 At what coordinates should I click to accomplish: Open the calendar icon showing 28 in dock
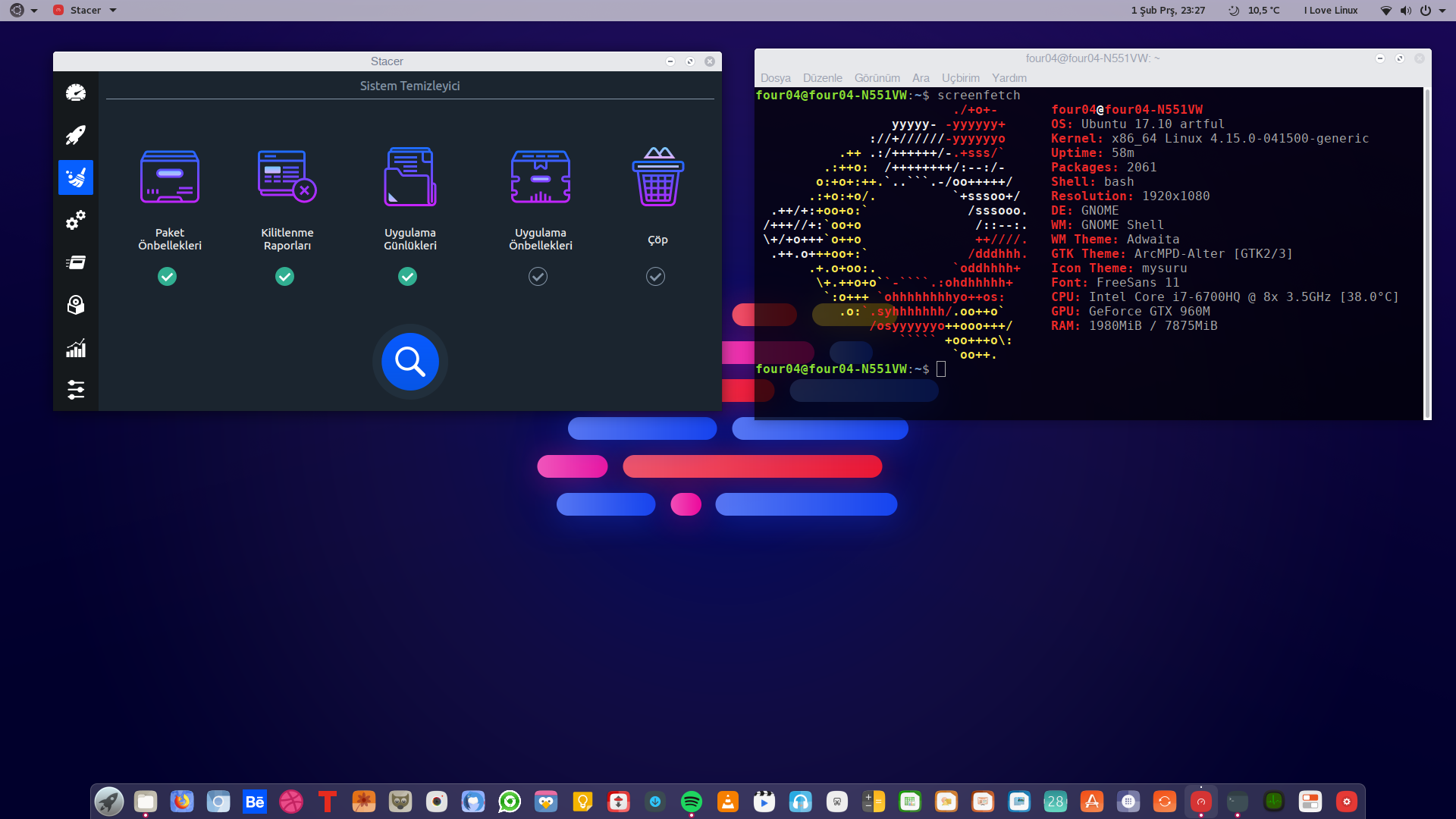1056,802
